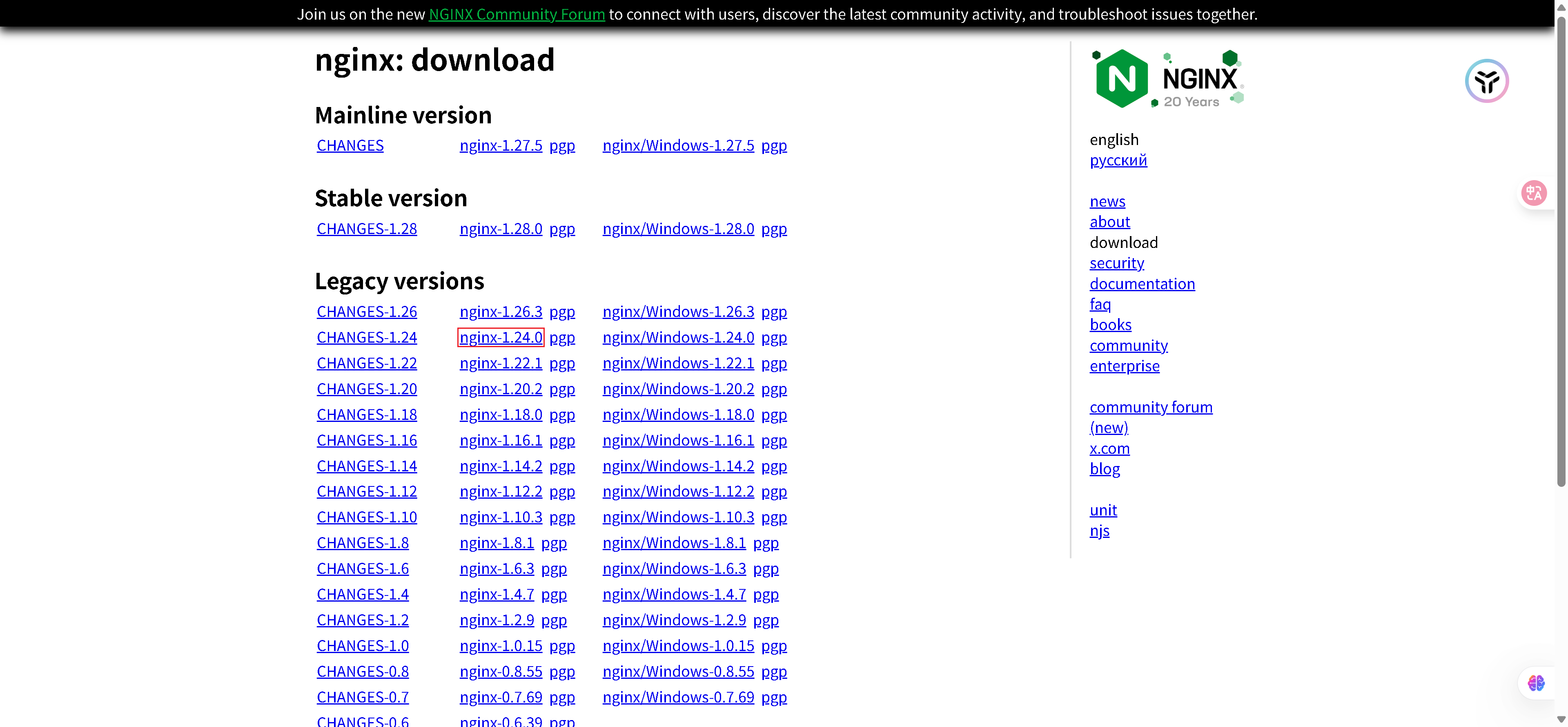This screenshot has width=1568, height=727.
Task: Open the security page
Action: tap(1116, 263)
